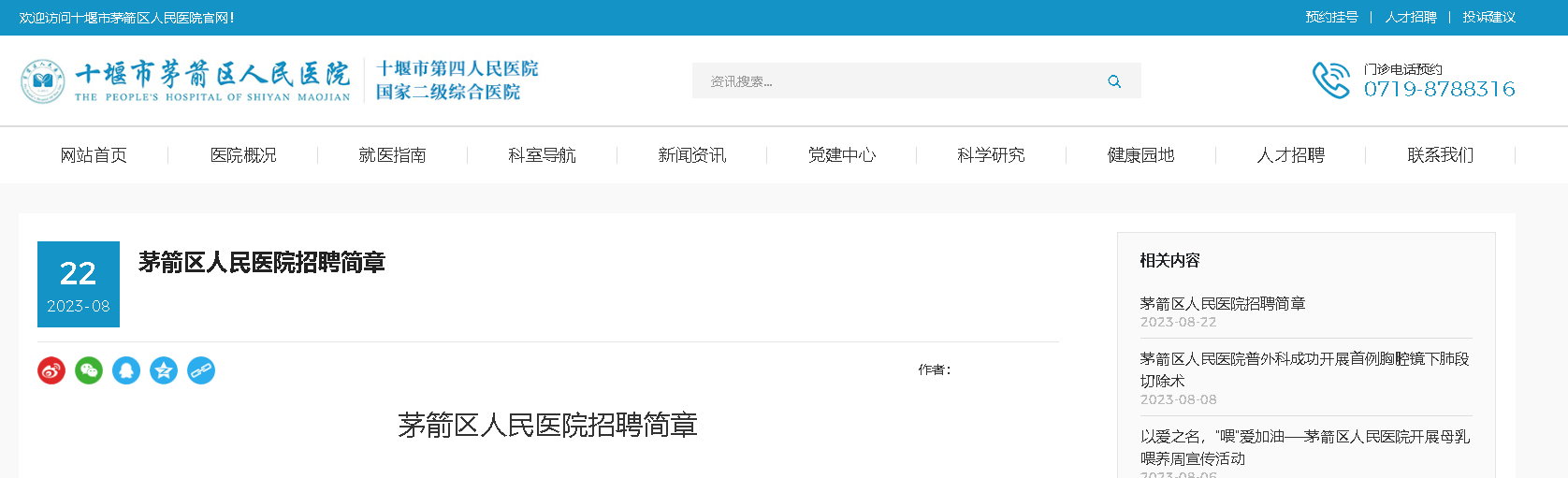Open 医院概况 menu item
The image size is (1568, 478).
[x=243, y=155]
